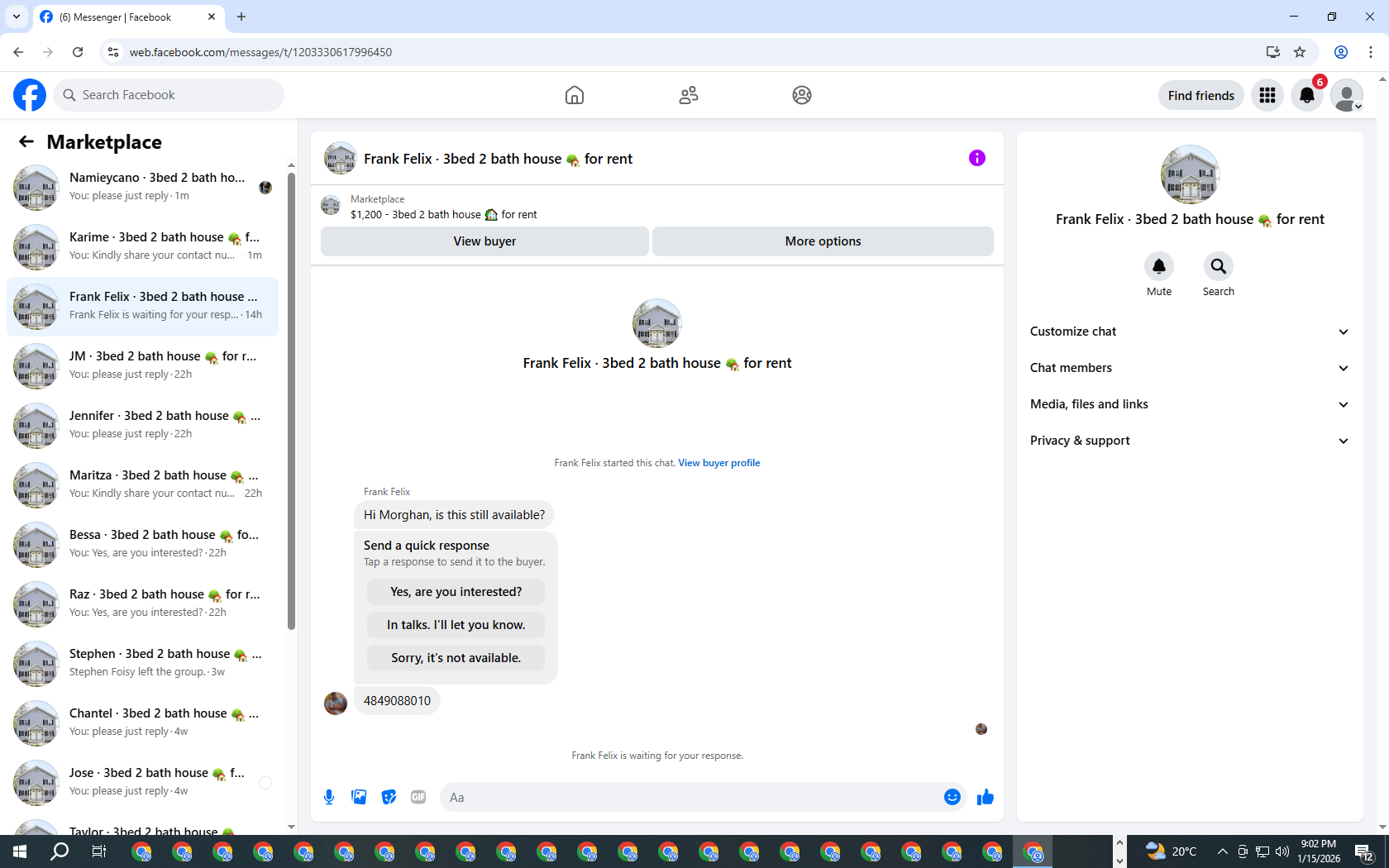1389x868 pixels.
Task: Record a voice clip with microphone icon
Action: click(329, 797)
